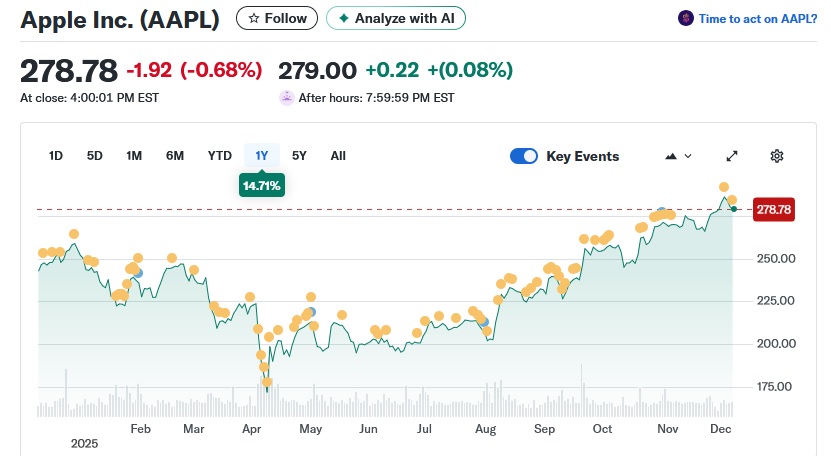The height and width of the screenshot is (456, 831).
Task: Click the mountain chart type icon
Action: point(671,156)
